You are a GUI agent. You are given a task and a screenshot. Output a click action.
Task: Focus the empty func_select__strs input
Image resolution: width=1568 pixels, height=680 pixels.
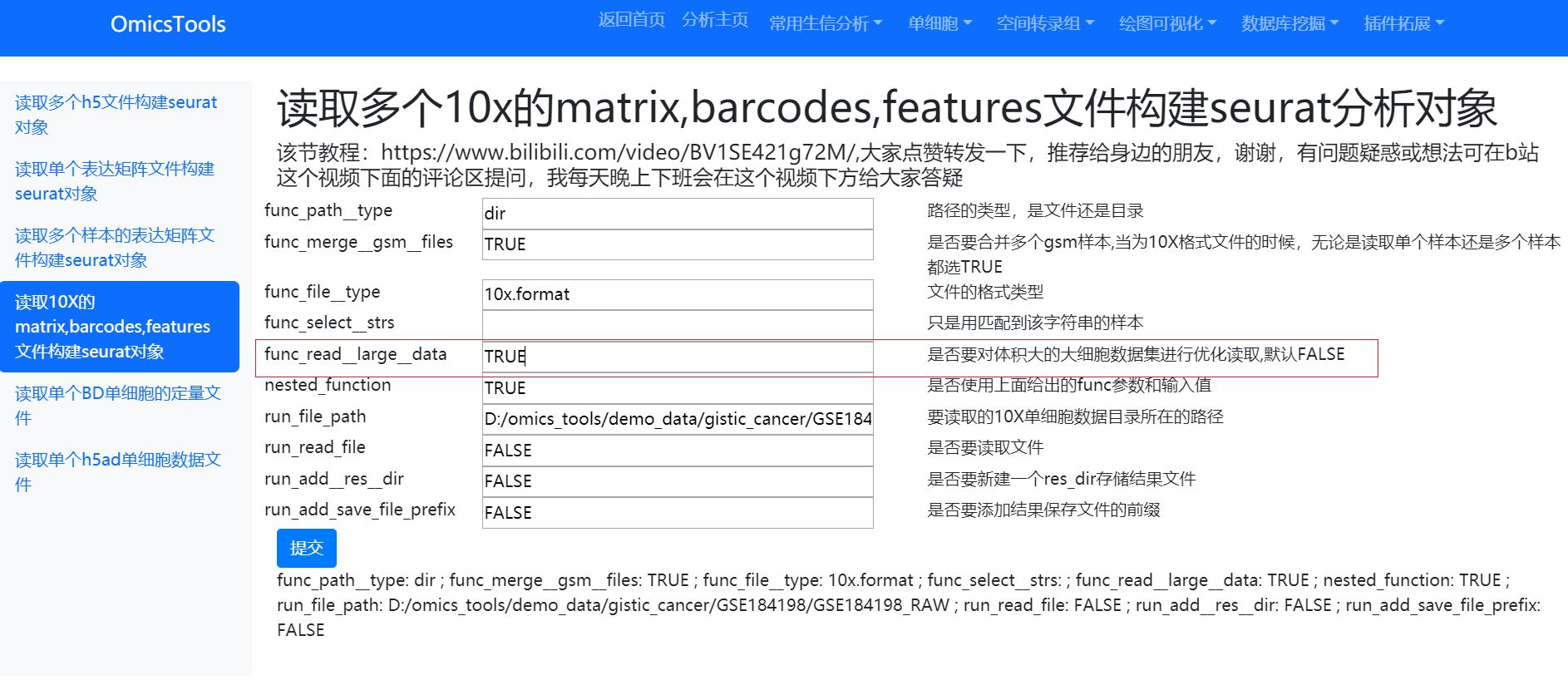tap(678, 325)
